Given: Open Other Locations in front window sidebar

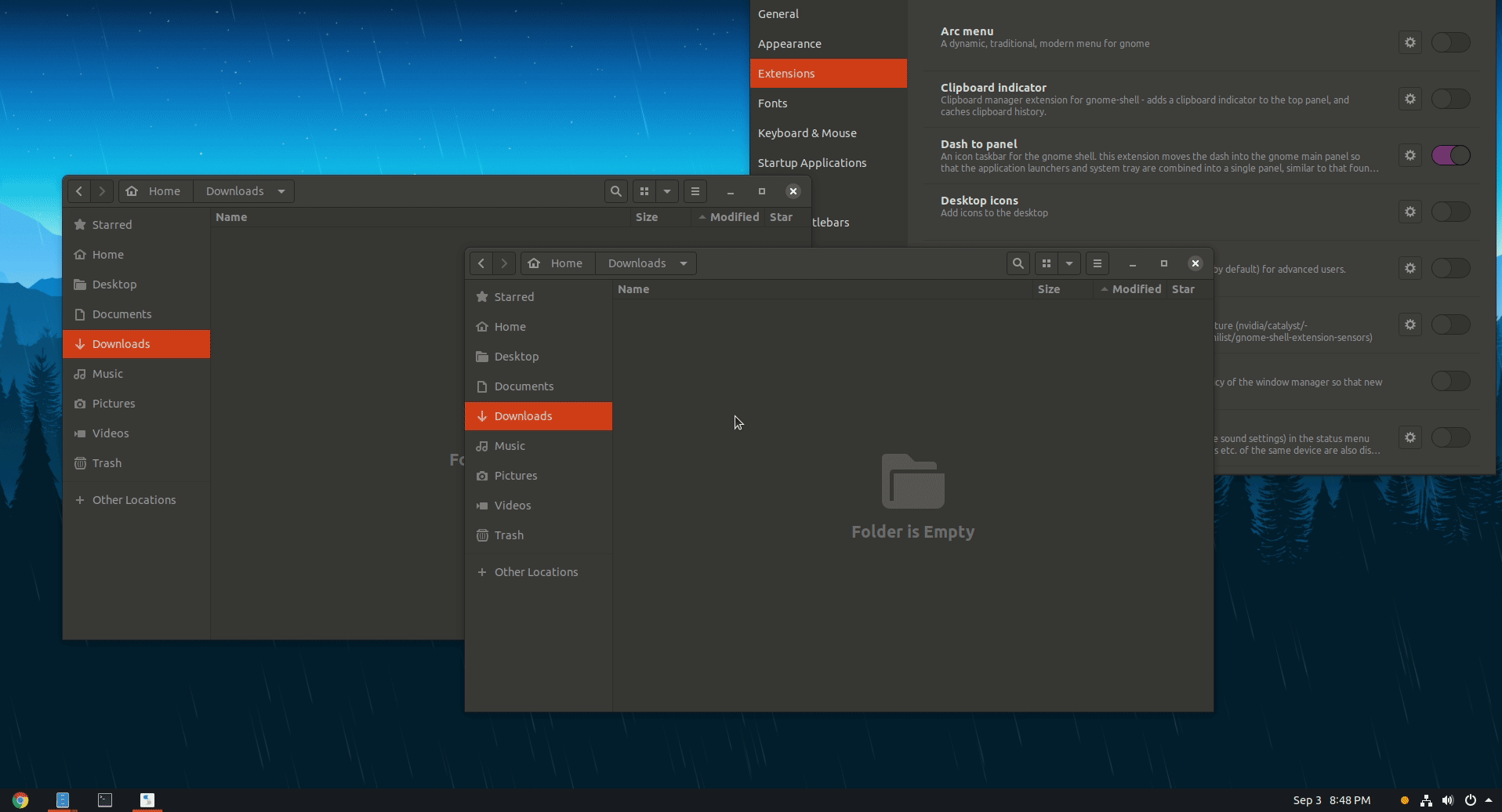Looking at the screenshot, I should tap(538, 572).
